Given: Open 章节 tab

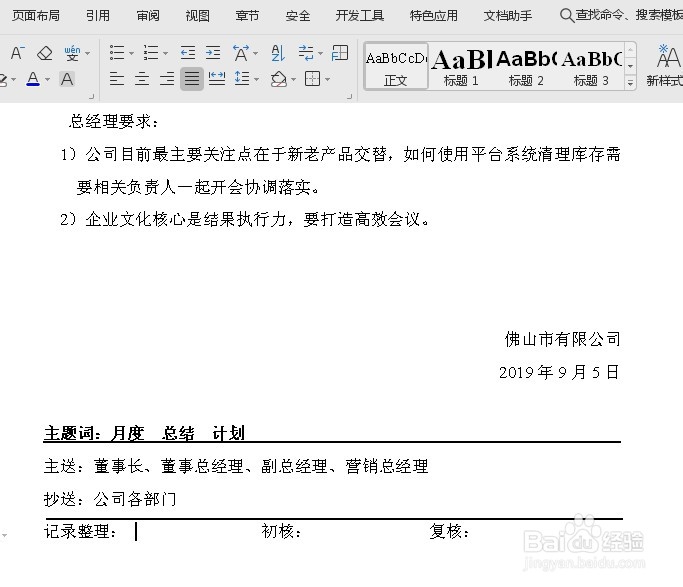Looking at the screenshot, I should [x=247, y=16].
